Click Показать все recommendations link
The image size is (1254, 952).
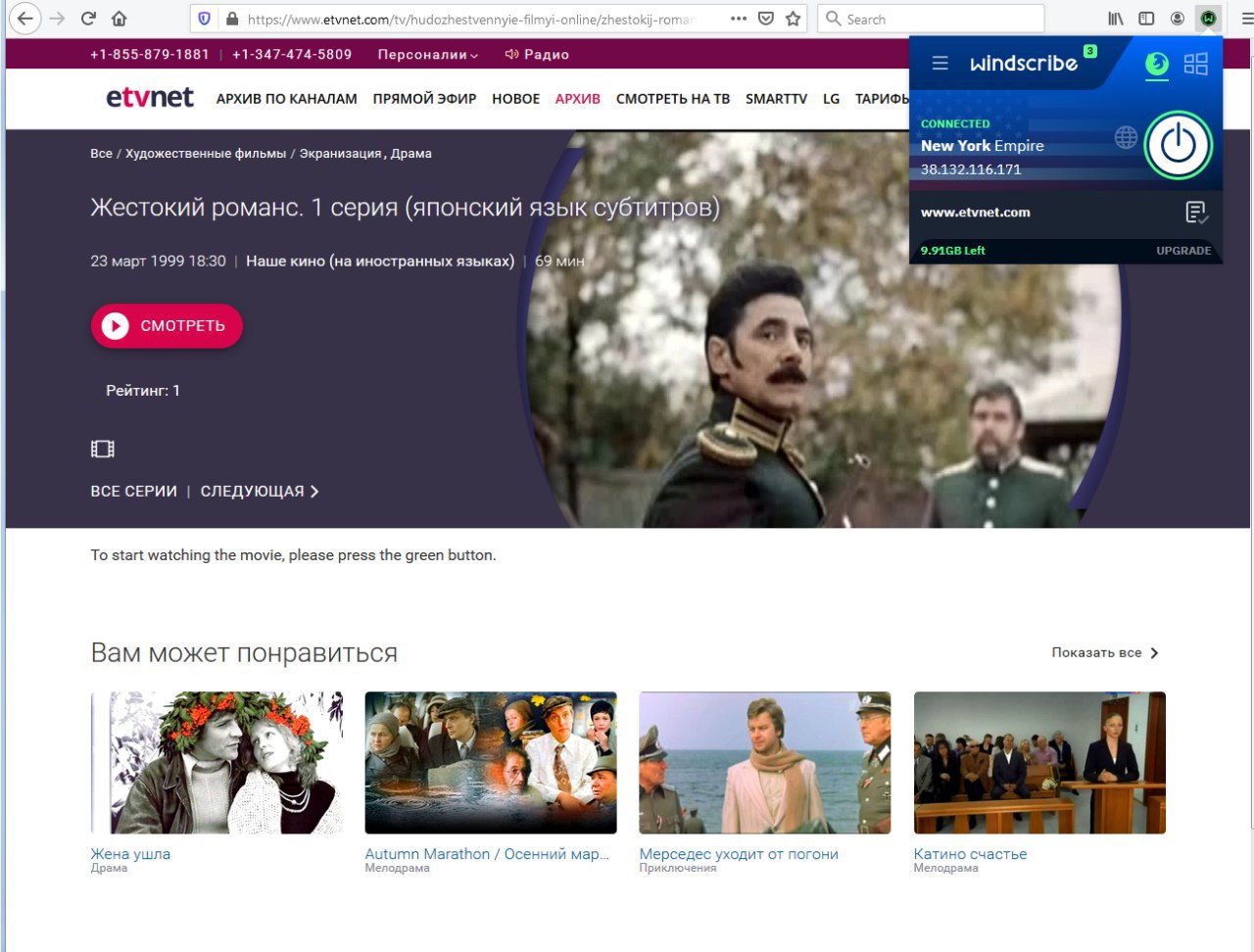click(1105, 652)
